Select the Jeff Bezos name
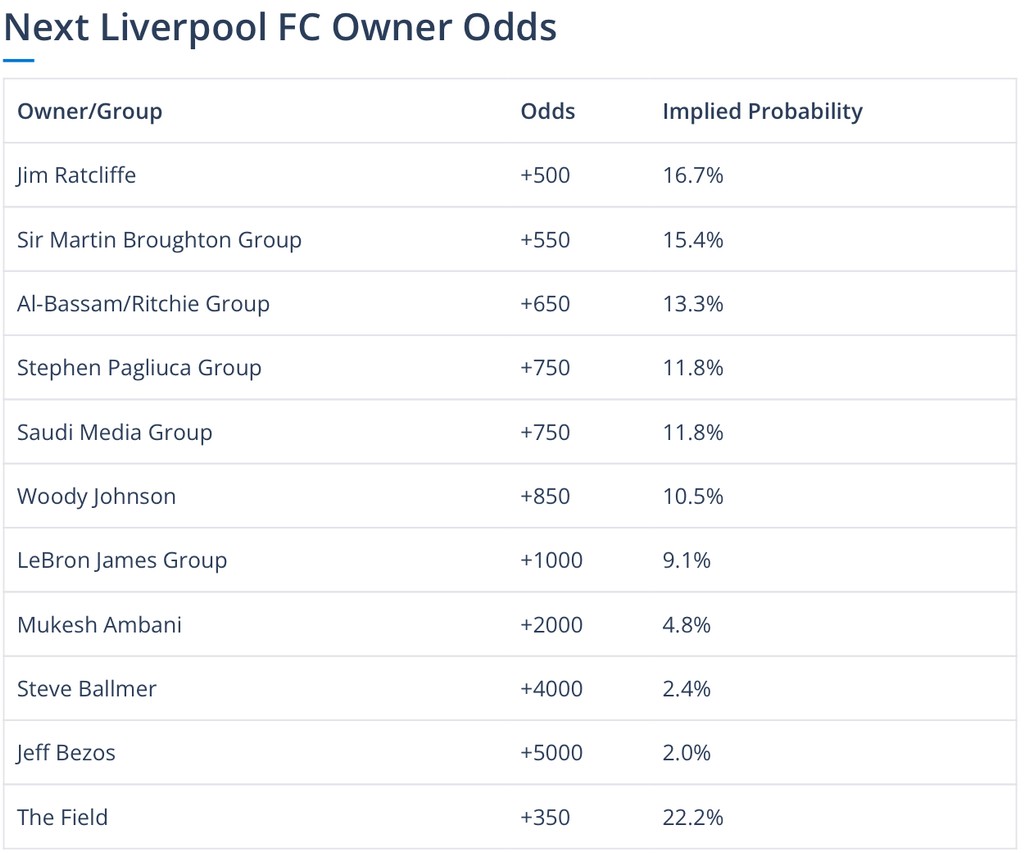Image resolution: width=1024 pixels, height=853 pixels. [x=66, y=753]
